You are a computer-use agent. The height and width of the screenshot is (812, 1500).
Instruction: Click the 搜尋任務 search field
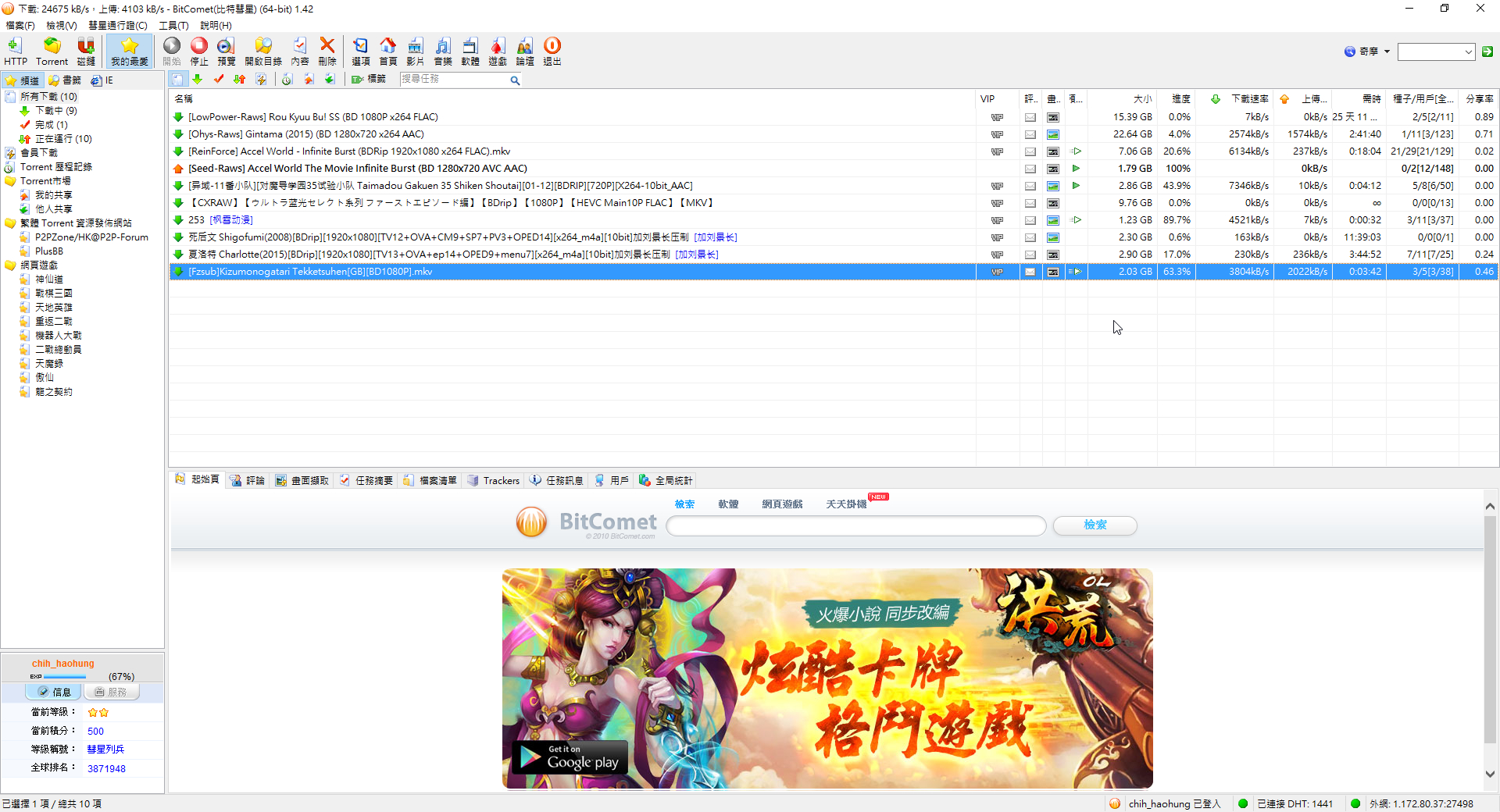click(x=454, y=80)
